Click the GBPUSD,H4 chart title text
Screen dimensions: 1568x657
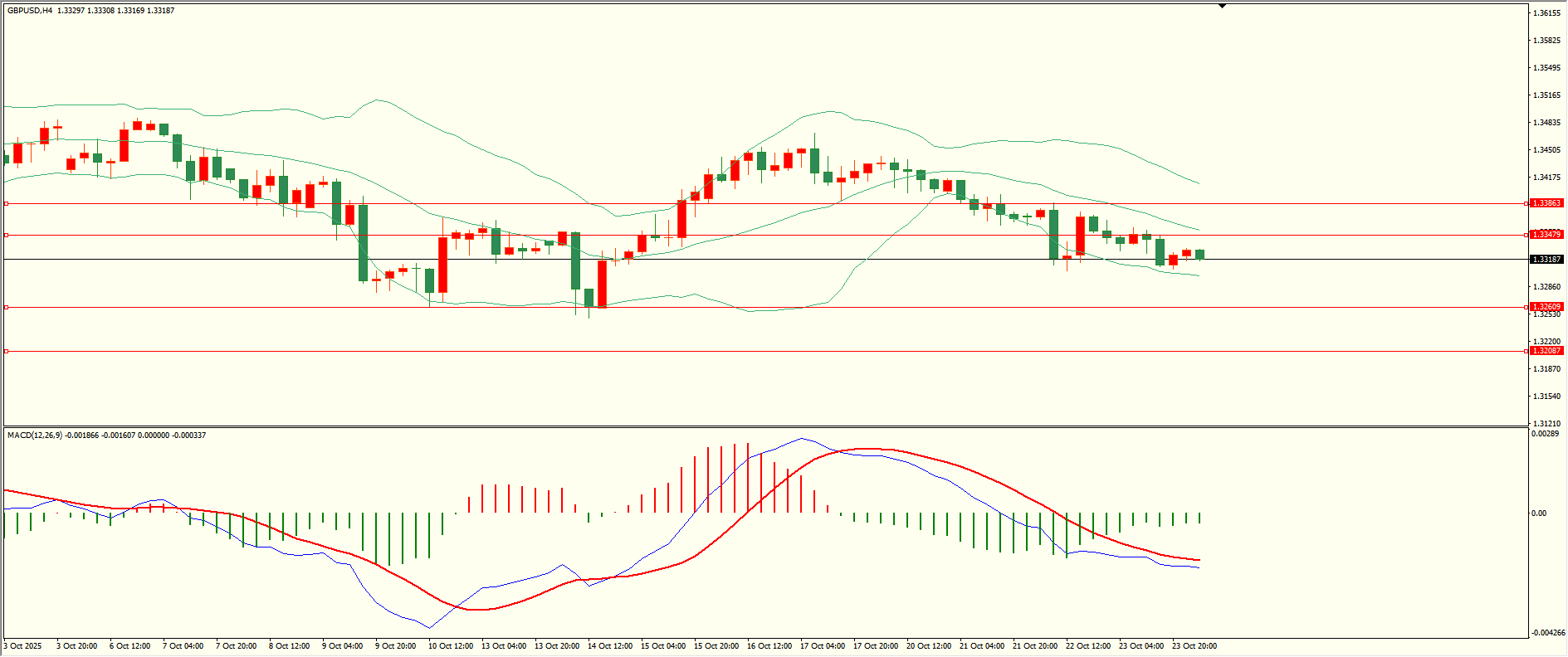(x=30, y=11)
